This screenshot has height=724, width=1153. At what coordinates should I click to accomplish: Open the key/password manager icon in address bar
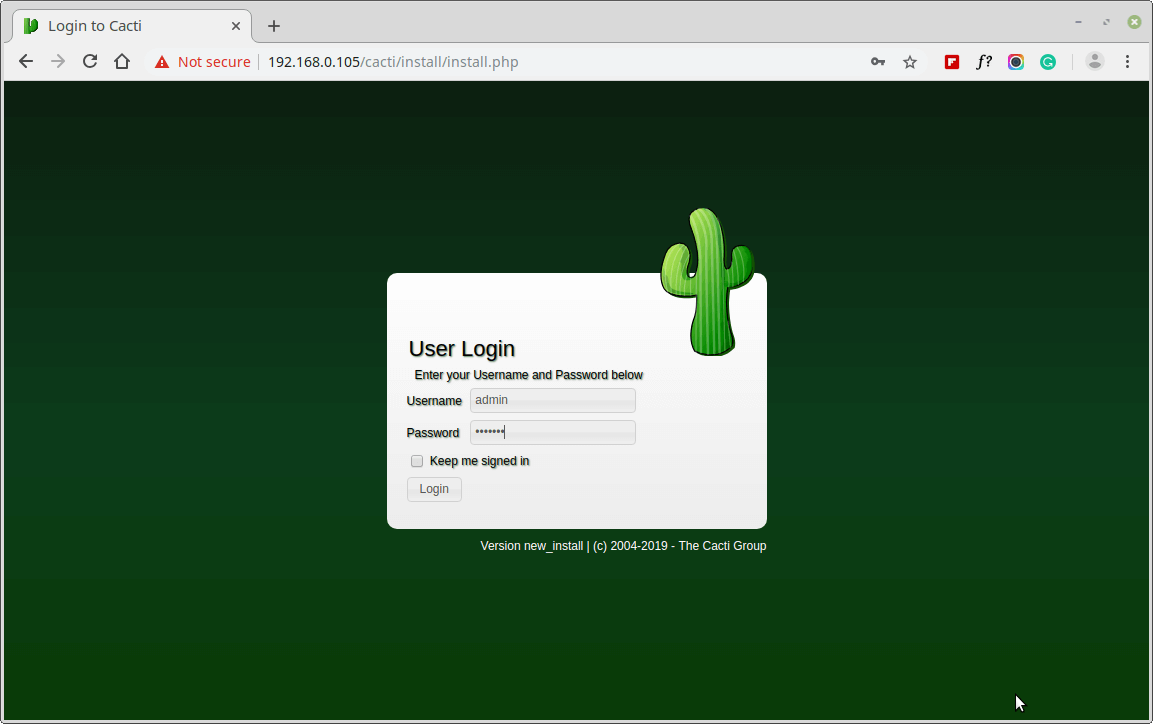(x=877, y=61)
